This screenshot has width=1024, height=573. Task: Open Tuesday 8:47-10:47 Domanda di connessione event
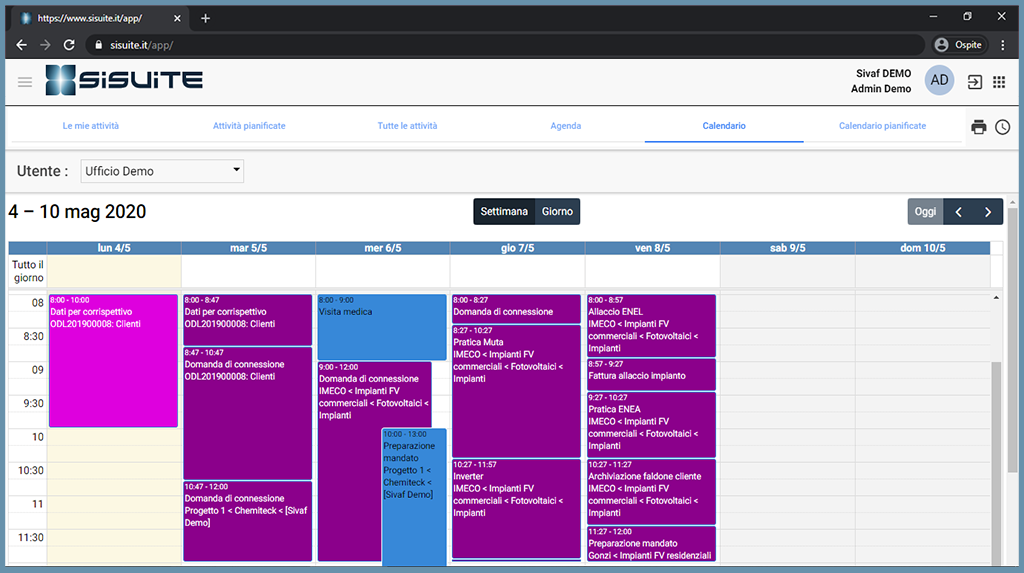point(248,414)
